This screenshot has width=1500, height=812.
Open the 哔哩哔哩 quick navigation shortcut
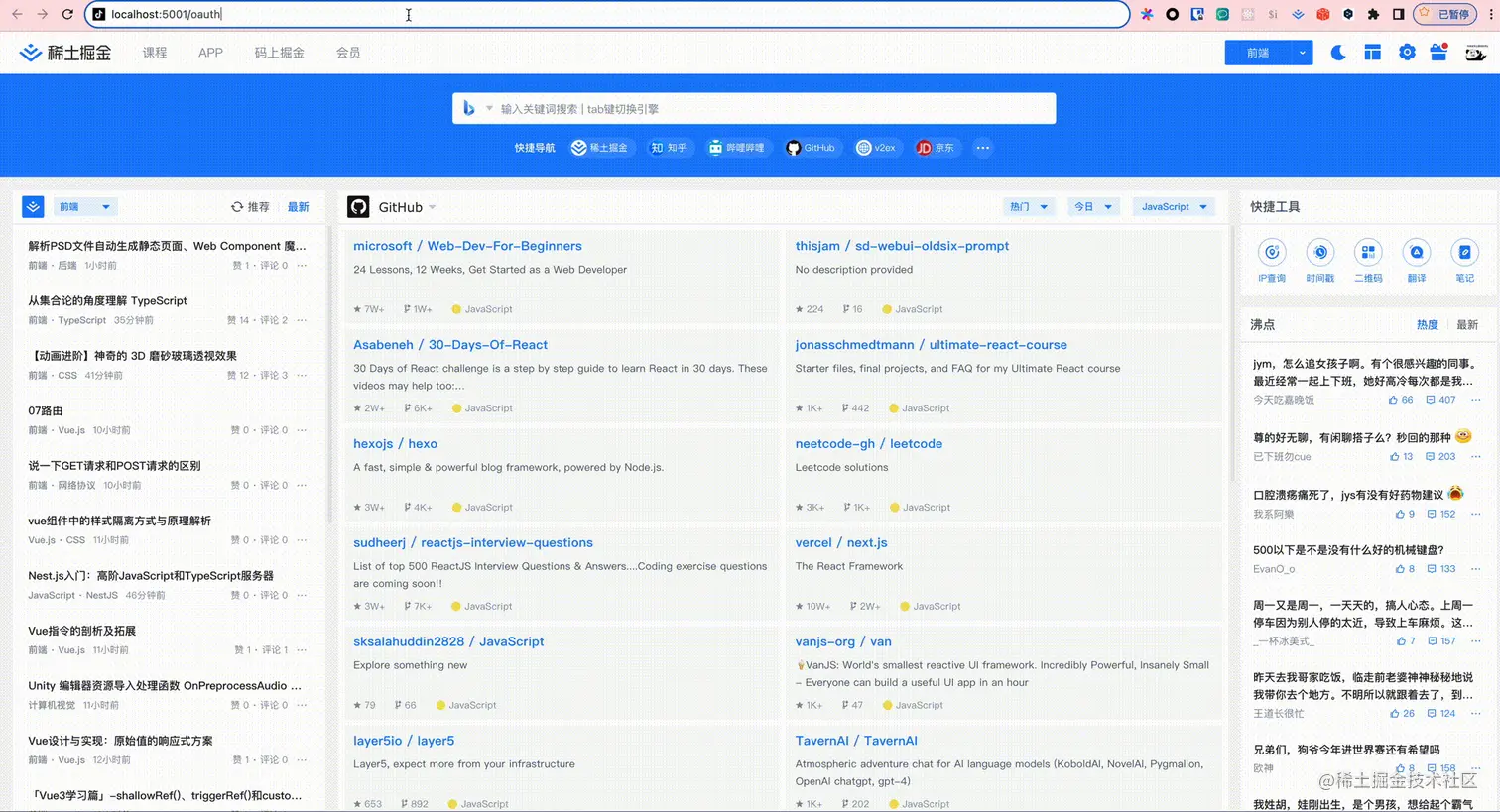(736, 148)
